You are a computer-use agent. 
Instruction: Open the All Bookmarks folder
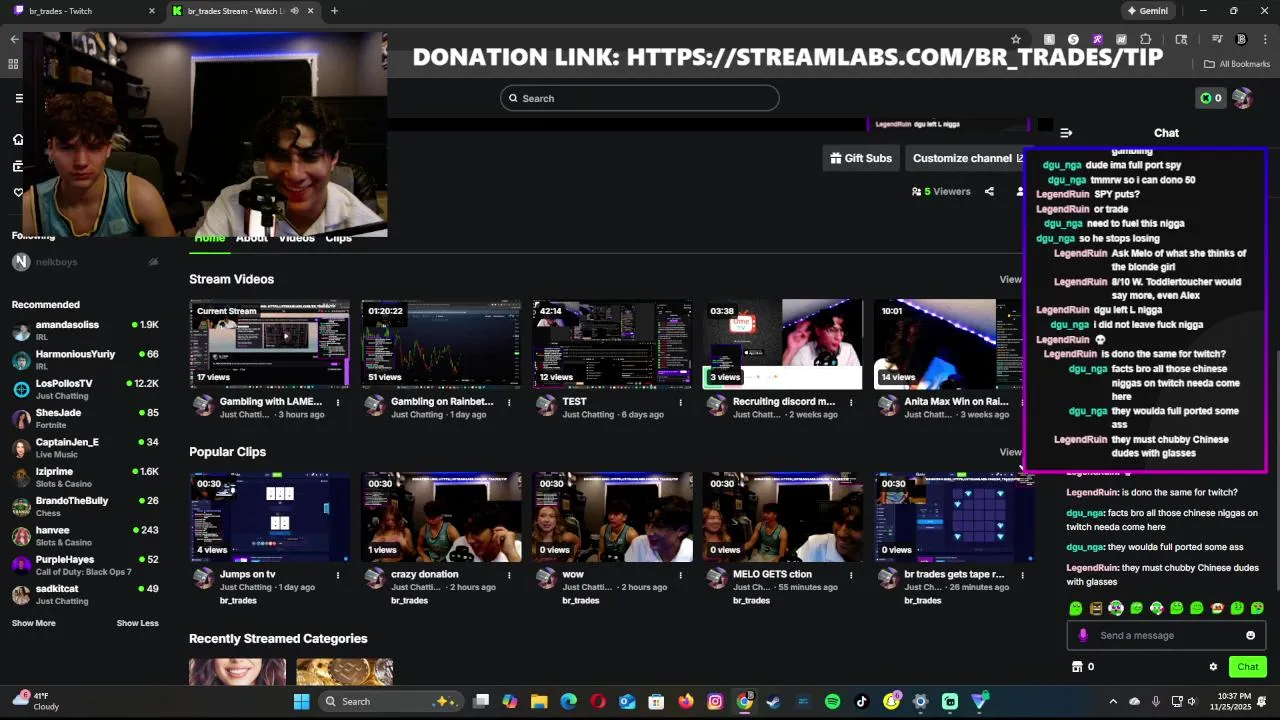point(1237,64)
